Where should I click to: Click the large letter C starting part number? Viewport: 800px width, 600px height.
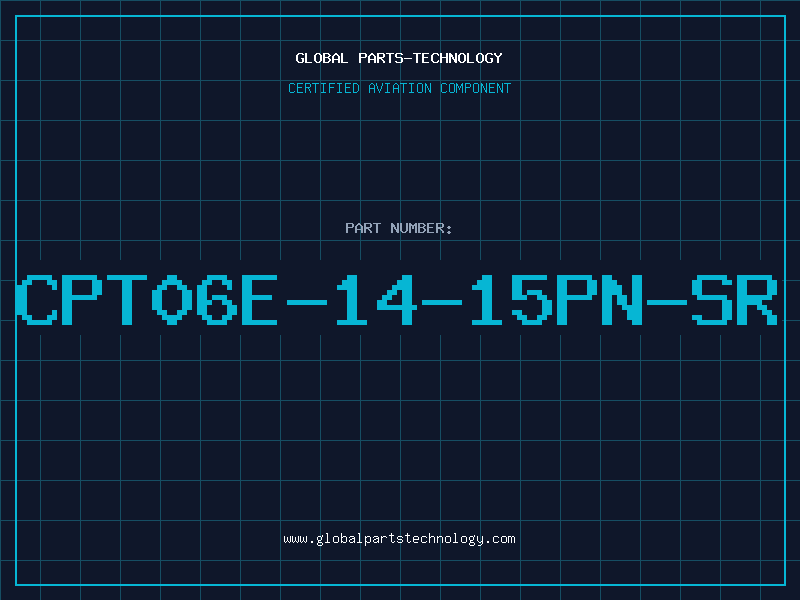point(37,300)
